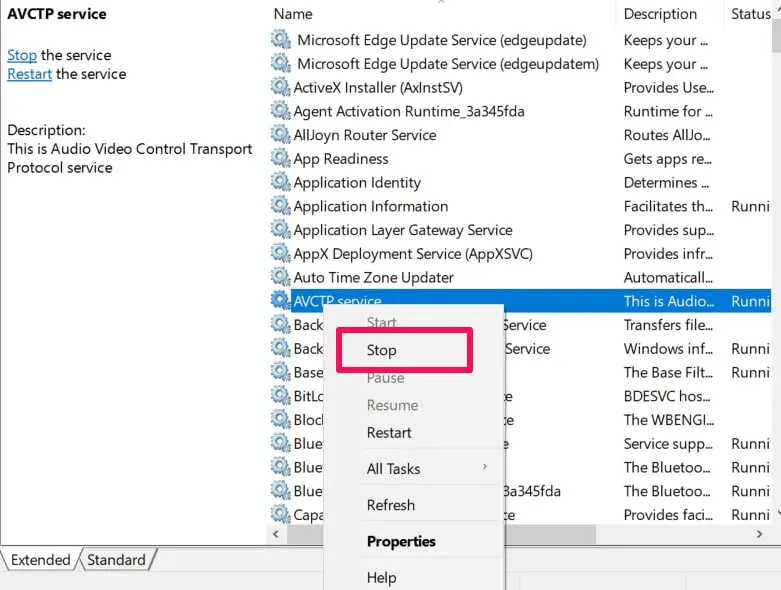
Task: Click gear icon beside AllJoyn Router Service
Action: point(281,135)
